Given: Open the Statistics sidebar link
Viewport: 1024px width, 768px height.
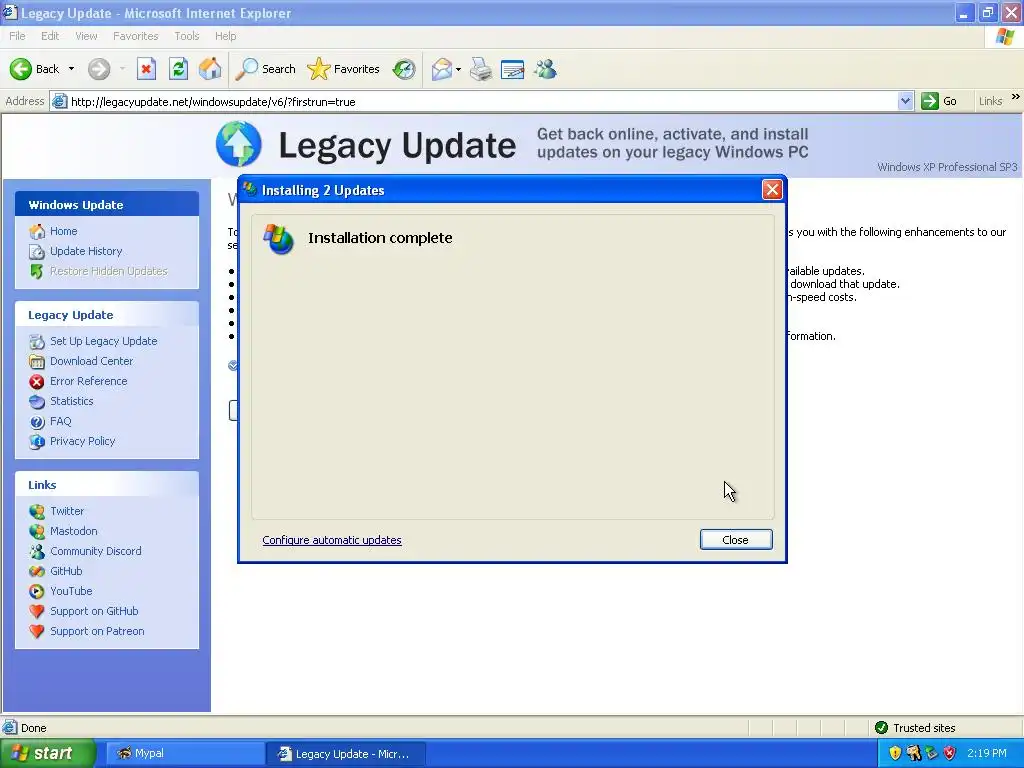Looking at the screenshot, I should (72, 401).
